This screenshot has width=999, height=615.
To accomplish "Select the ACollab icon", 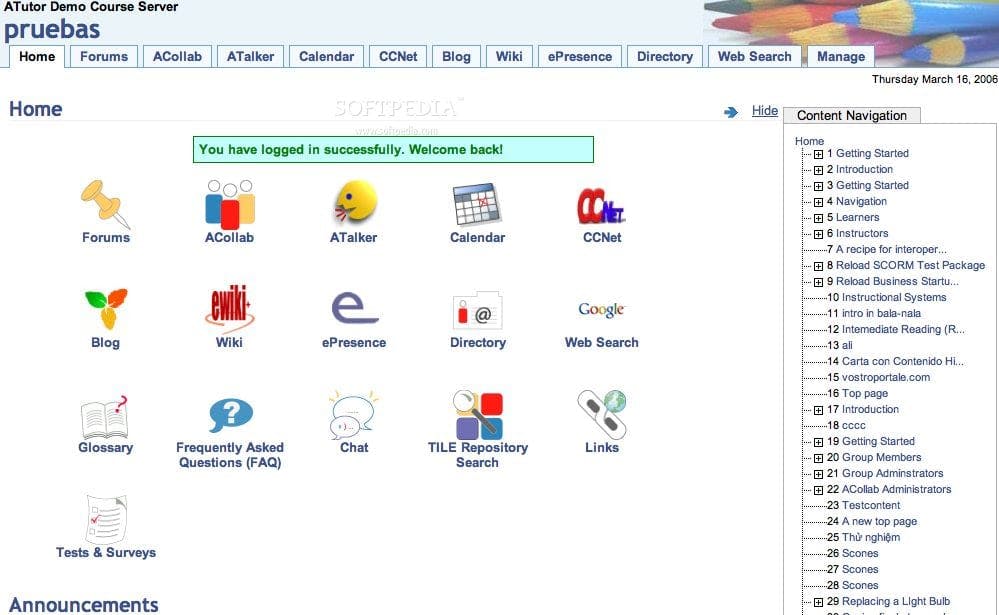I will (x=229, y=206).
